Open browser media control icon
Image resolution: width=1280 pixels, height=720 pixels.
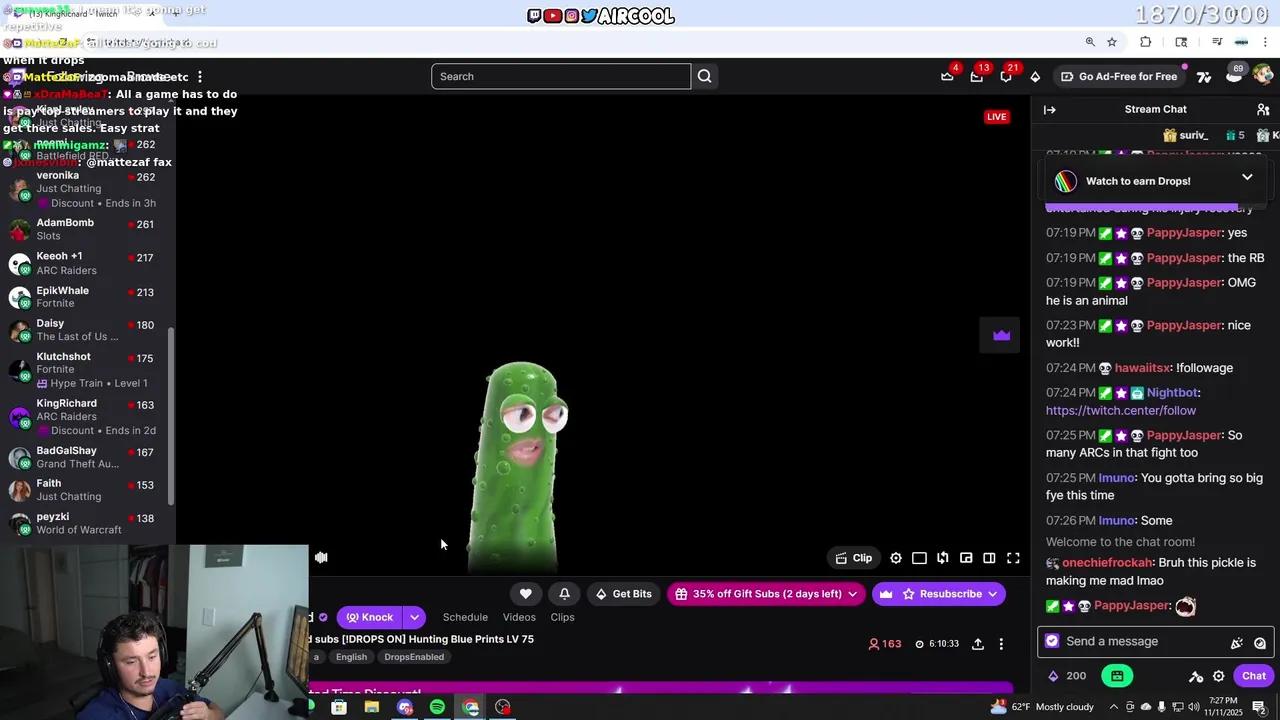(x=1217, y=42)
